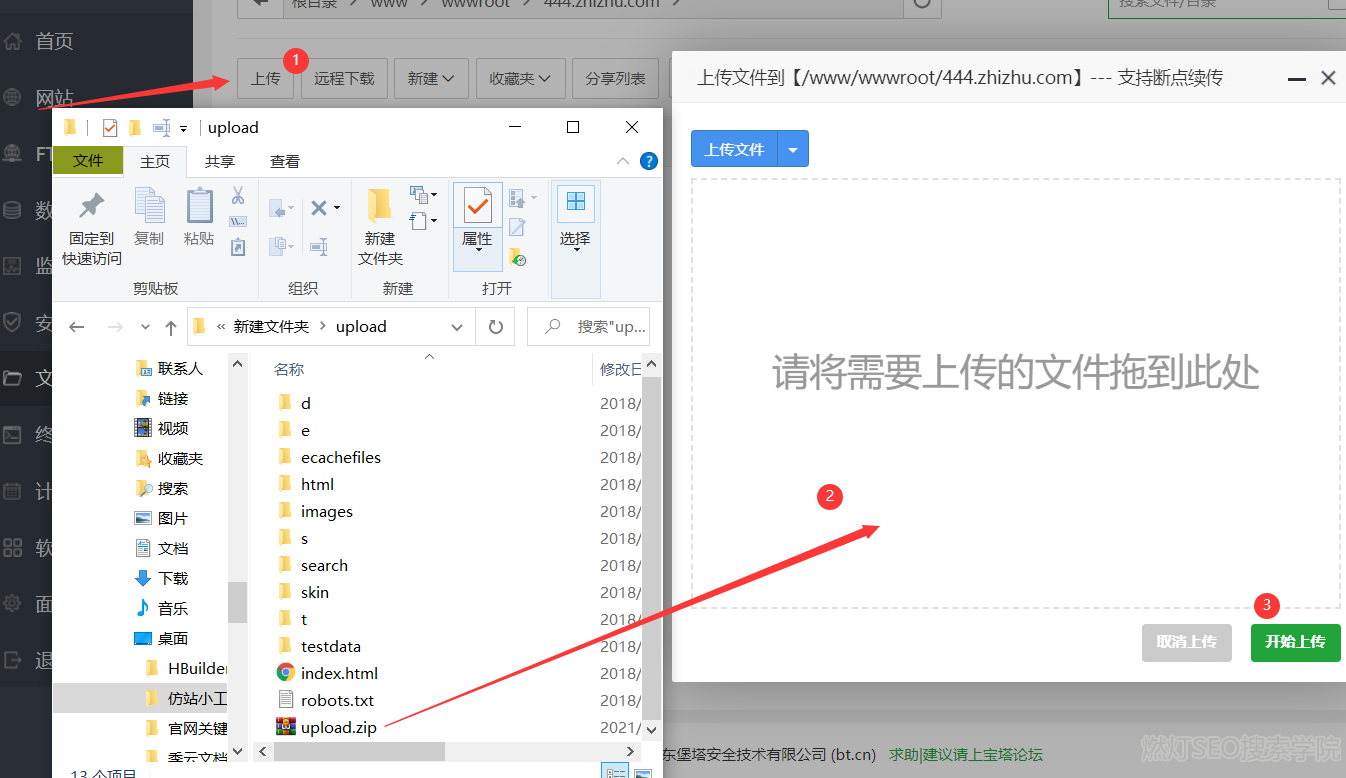
Task: Click the 远程下载 button
Action: [x=344, y=78]
